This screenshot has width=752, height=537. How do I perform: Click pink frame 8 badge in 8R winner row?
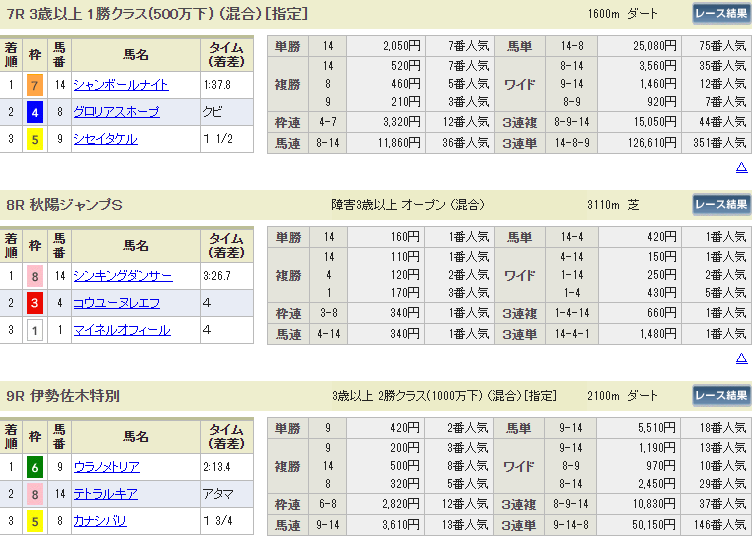[35, 276]
